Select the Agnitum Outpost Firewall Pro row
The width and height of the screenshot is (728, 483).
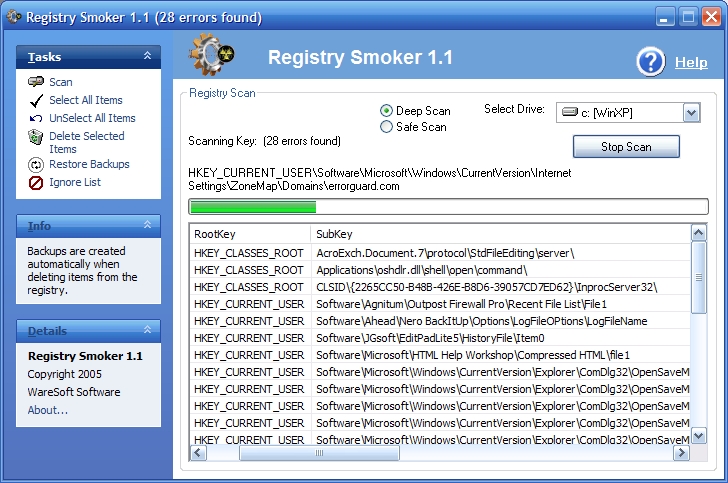tap(440, 304)
